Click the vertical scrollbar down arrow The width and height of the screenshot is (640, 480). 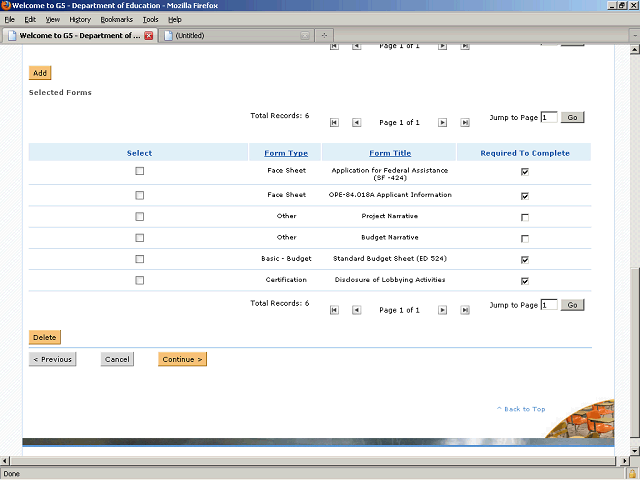[x=635, y=451]
